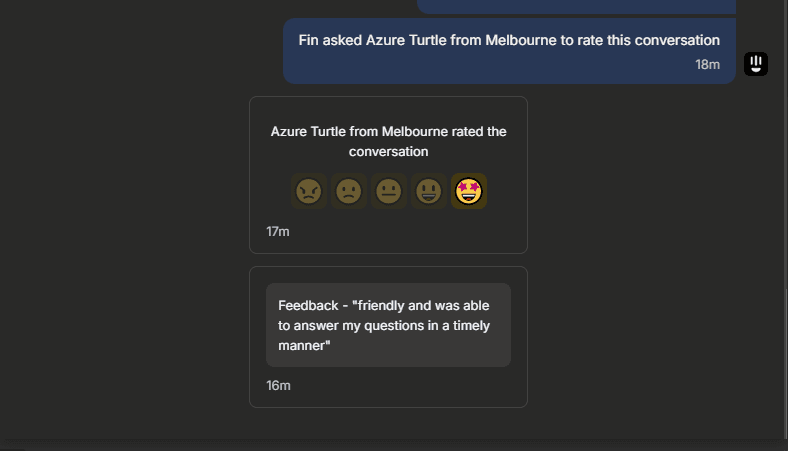Click the angry face rating emoji

309,191
